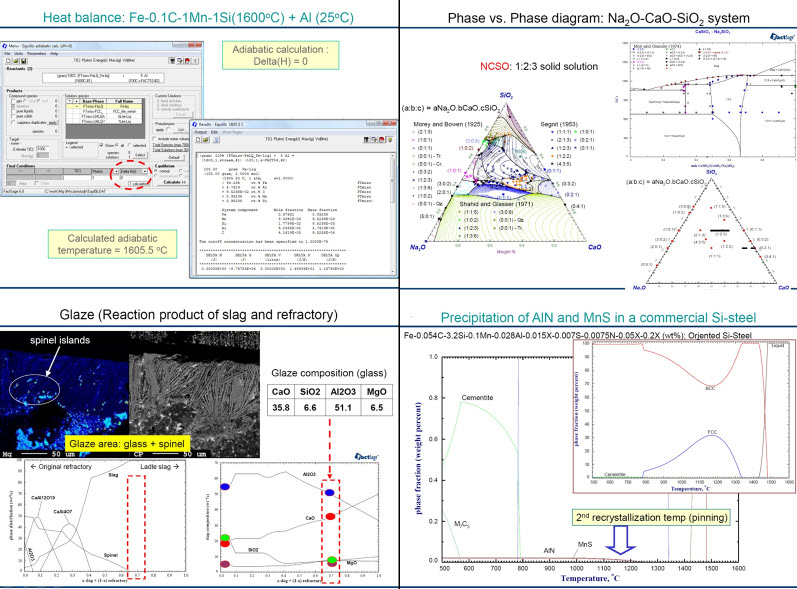Click the Full Name column header
Viewport: 797px width, 589px height.
(125, 101)
